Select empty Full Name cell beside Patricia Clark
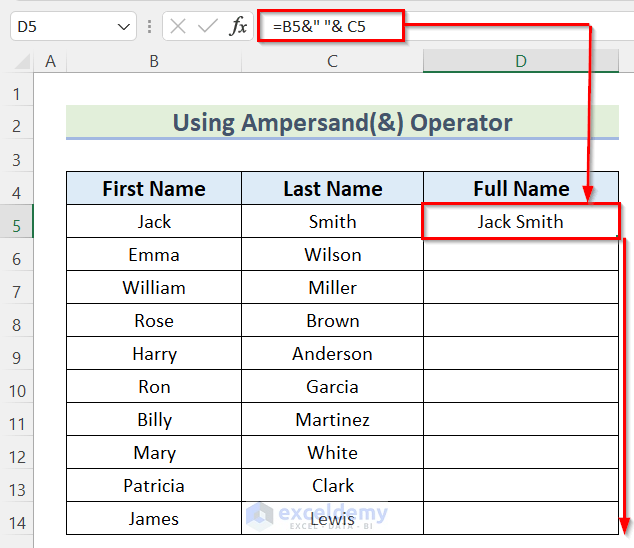Viewport: 634px width, 548px height. coord(521,486)
